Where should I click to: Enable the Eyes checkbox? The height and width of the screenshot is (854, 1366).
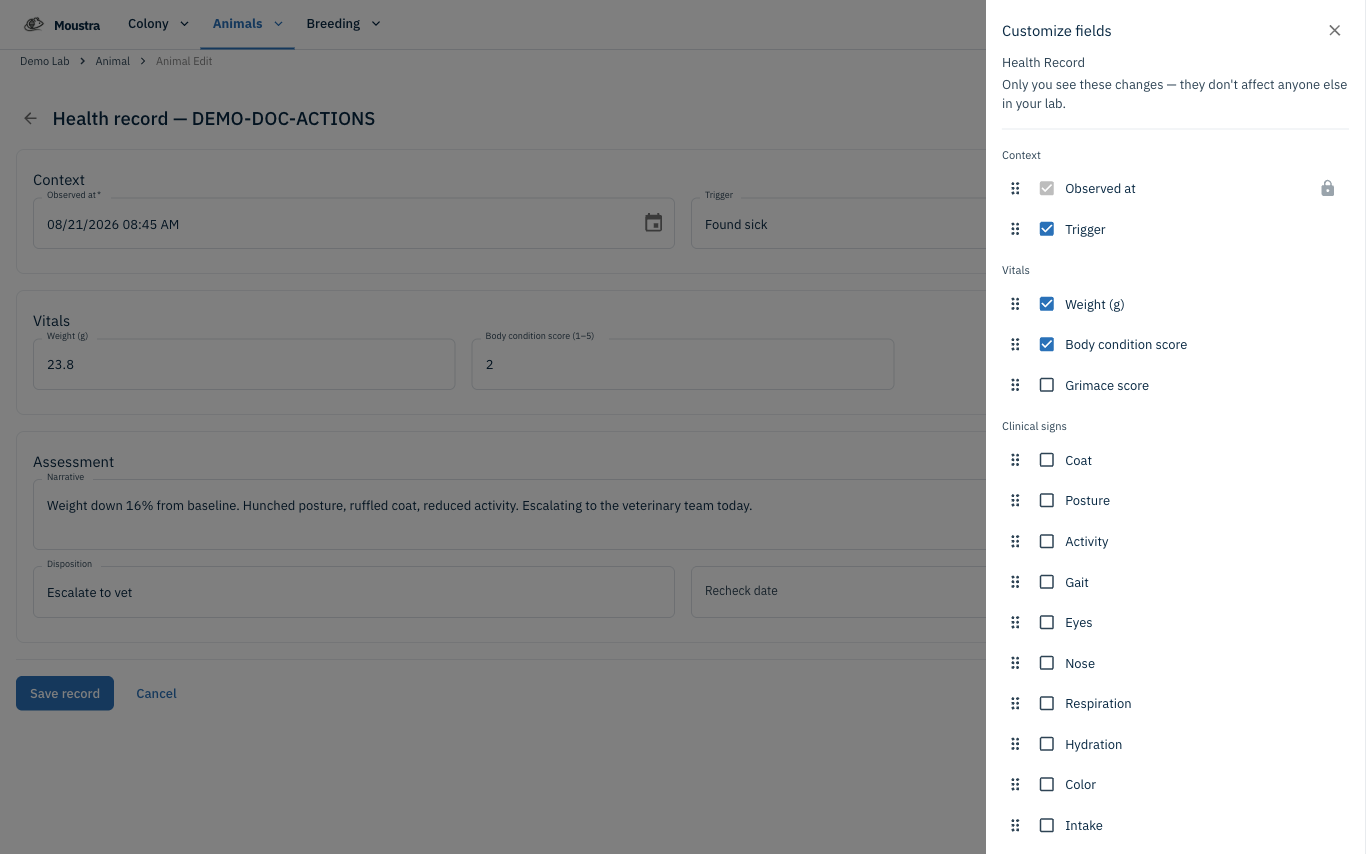[x=1046, y=622]
